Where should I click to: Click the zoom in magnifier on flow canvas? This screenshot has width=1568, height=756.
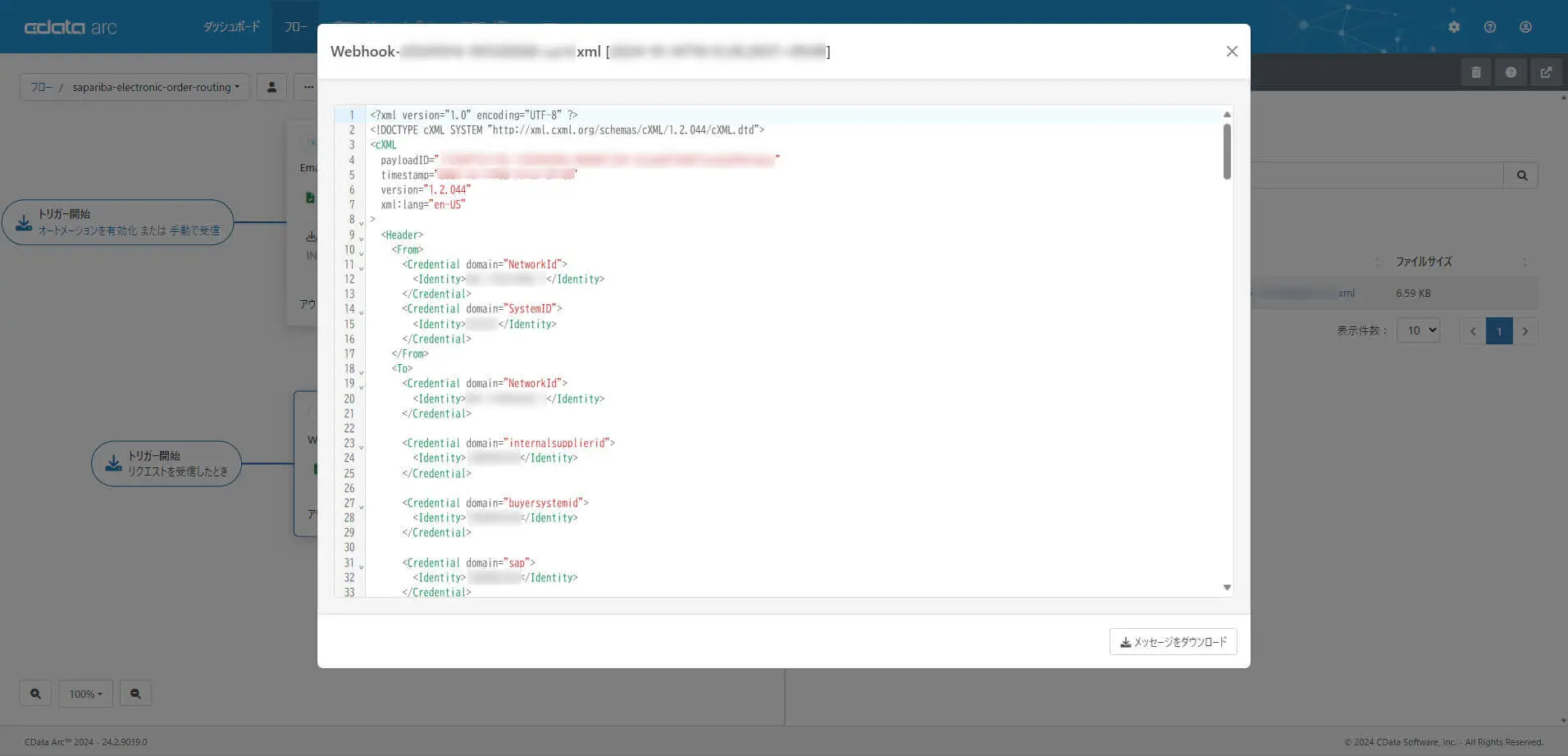35,694
